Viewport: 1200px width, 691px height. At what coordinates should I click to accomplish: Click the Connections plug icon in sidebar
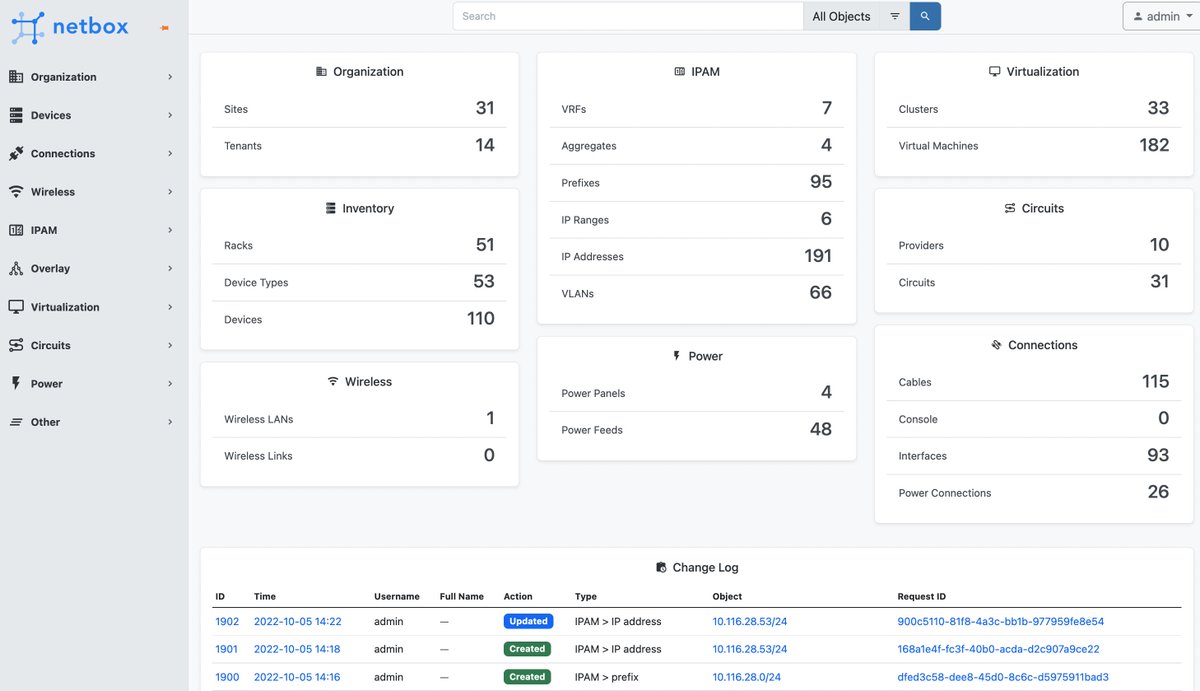pos(16,154)
